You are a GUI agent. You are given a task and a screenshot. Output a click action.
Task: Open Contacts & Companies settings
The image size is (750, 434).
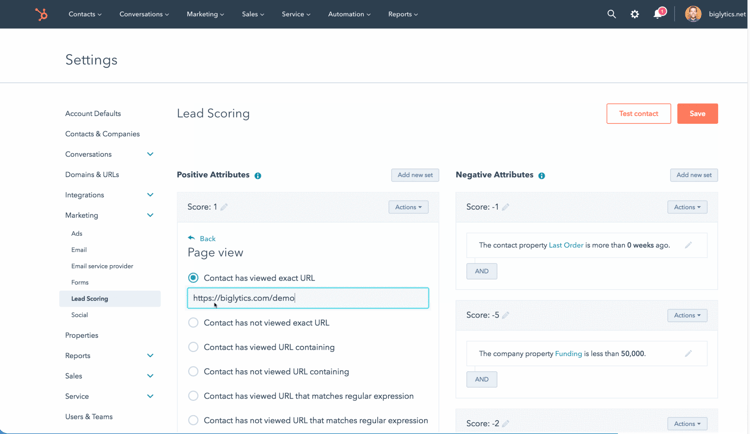pyautogui.click(x=102, y=134)
